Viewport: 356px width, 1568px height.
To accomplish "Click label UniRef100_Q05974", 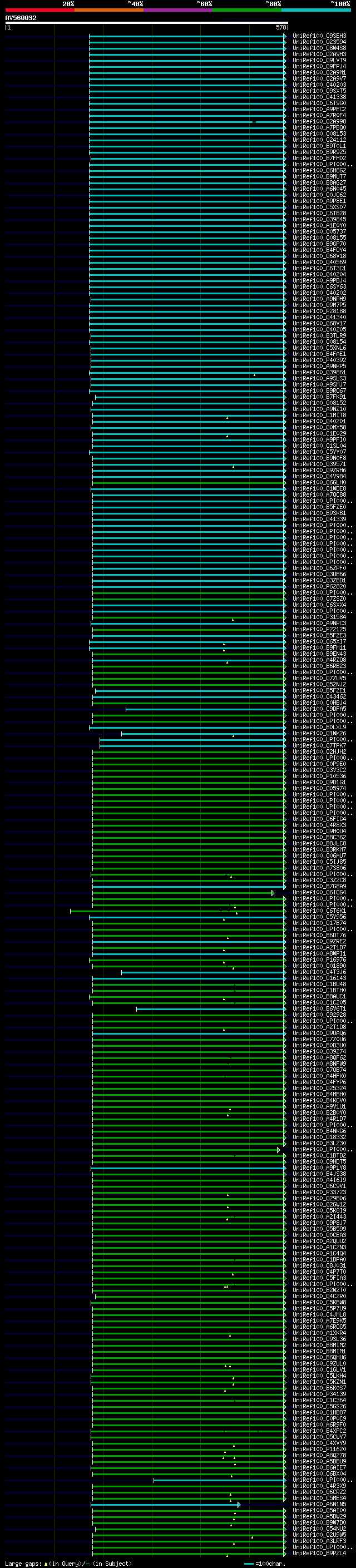I will tap(319, 789).
